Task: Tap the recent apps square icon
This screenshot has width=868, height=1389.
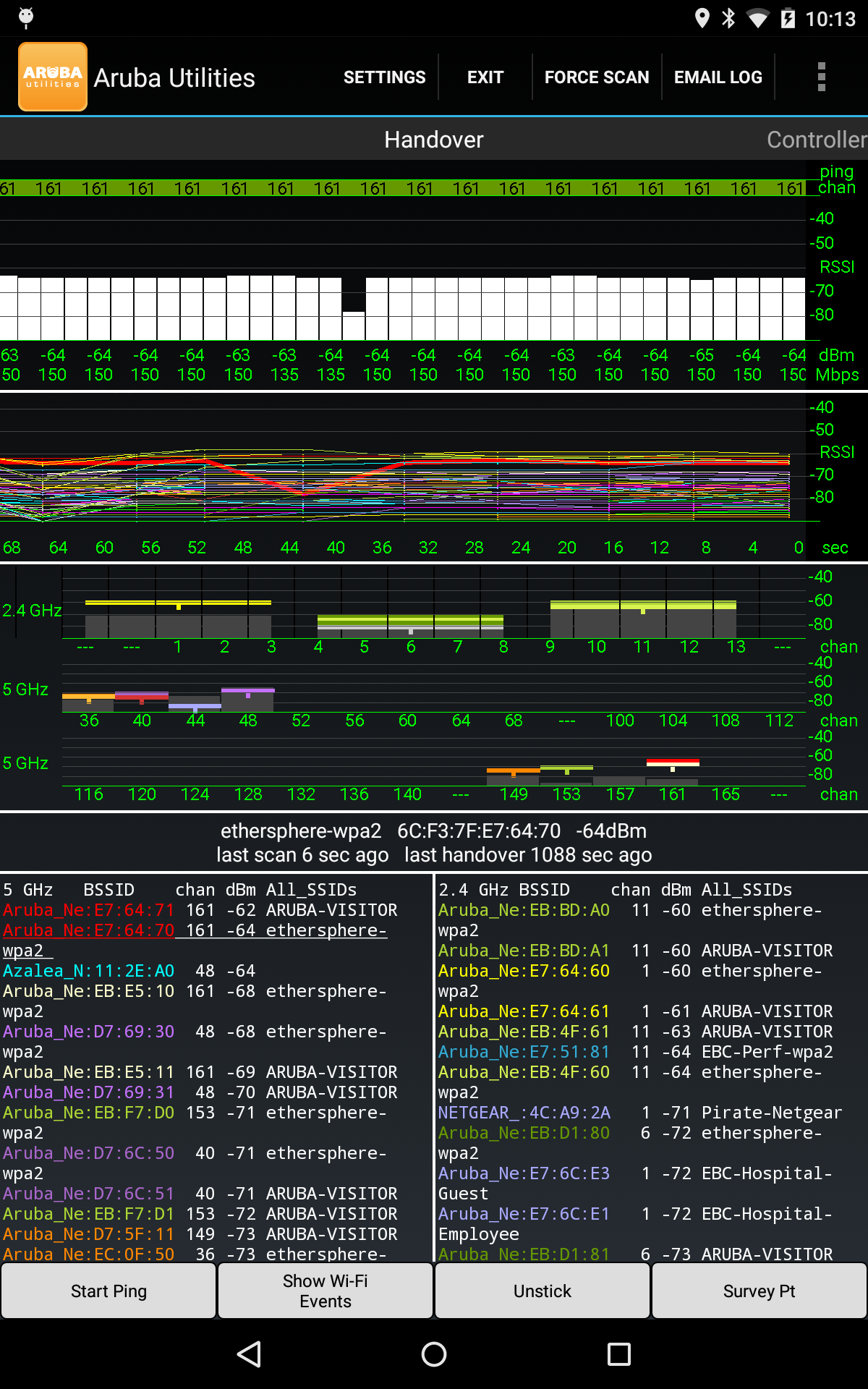Action: [619, 1354]
